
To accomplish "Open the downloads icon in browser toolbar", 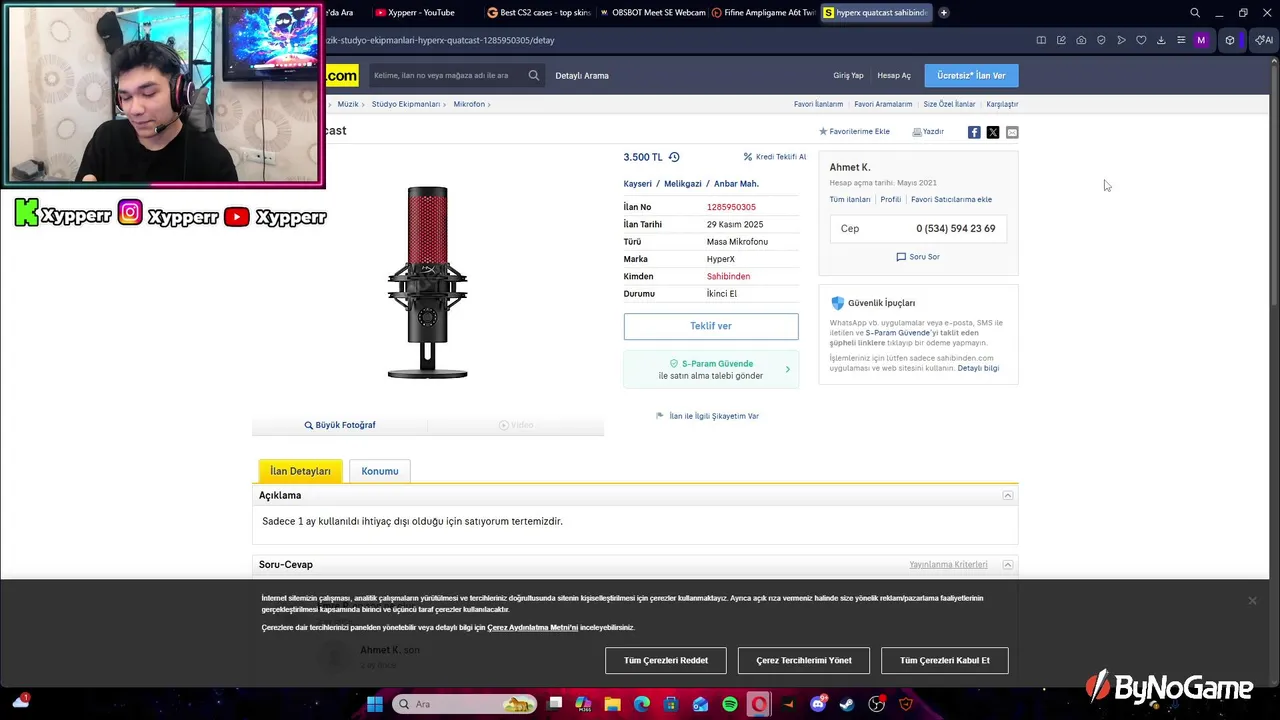I will [1161, 40].
